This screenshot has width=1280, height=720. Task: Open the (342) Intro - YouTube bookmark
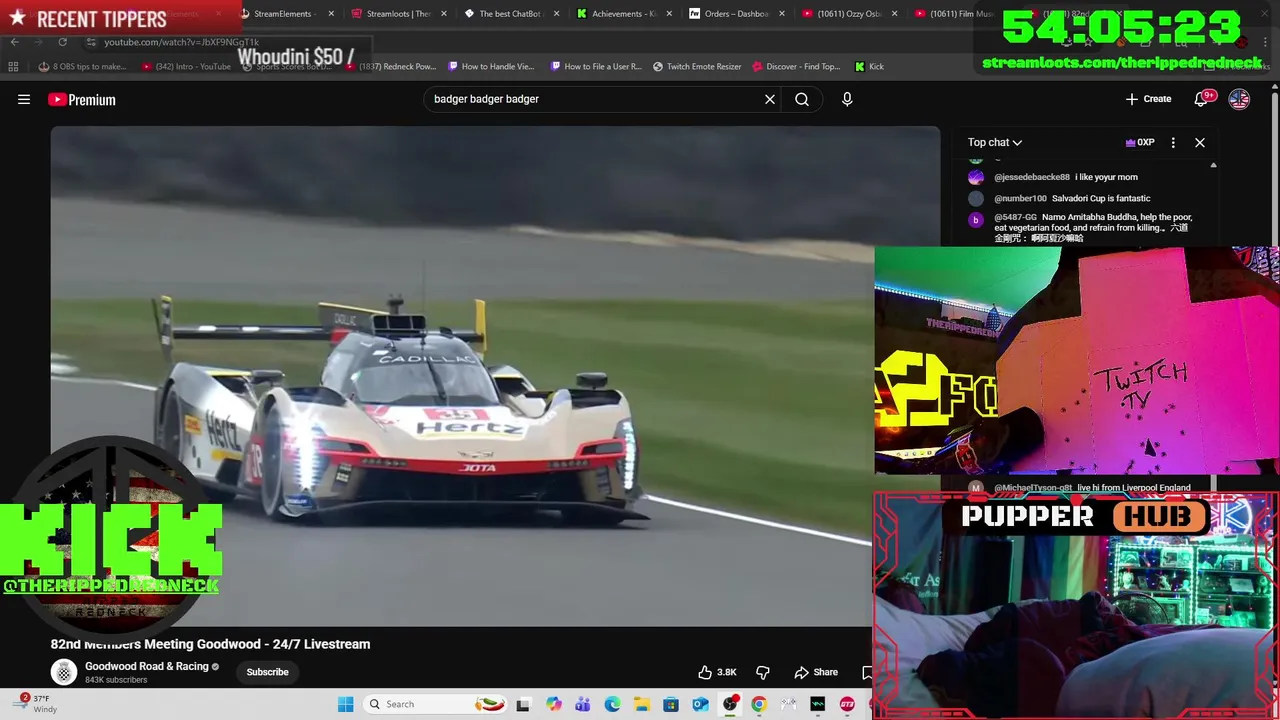pyautogui.click(x=186, y=66)
